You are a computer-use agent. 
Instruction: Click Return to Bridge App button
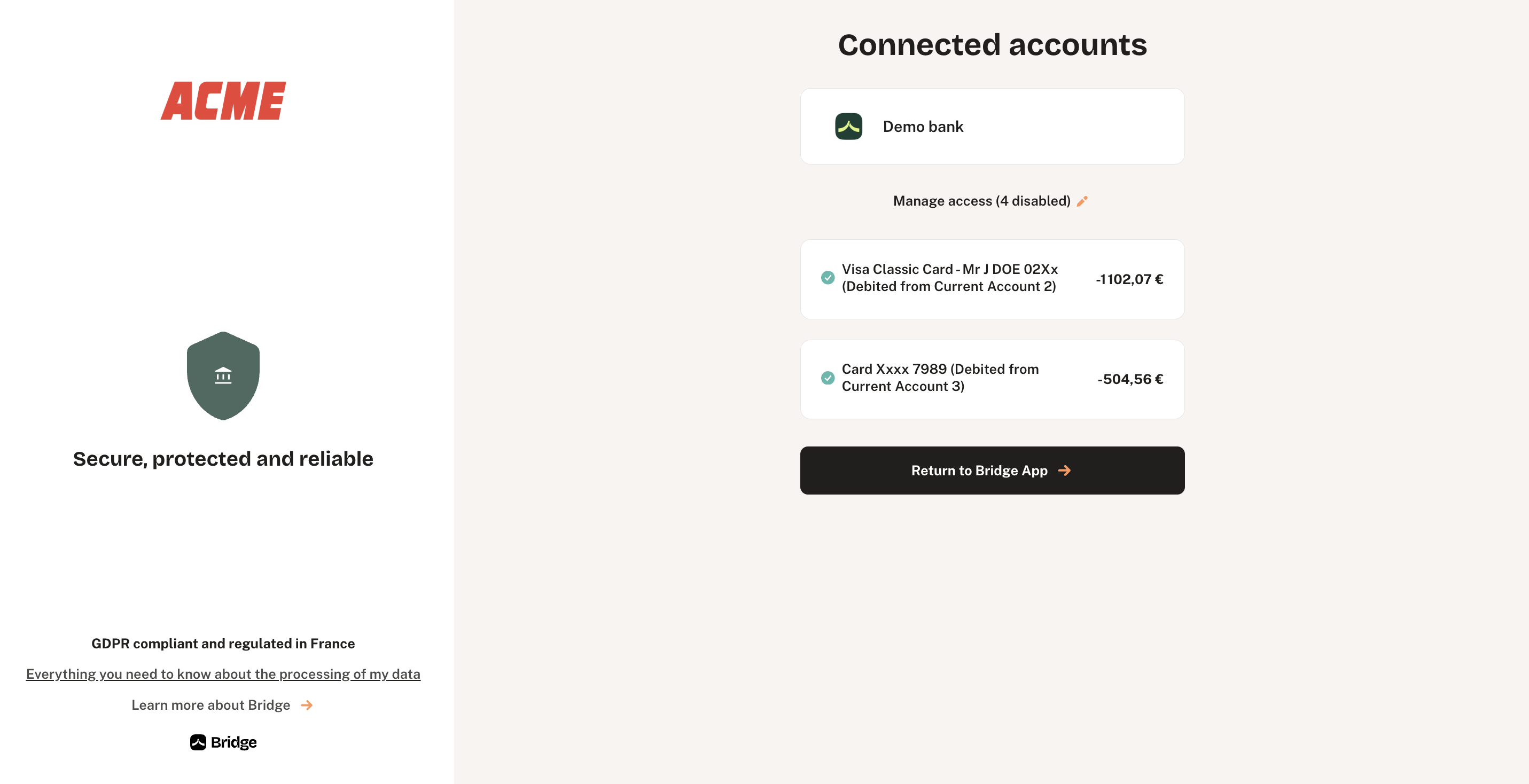(x=992, y=471)
